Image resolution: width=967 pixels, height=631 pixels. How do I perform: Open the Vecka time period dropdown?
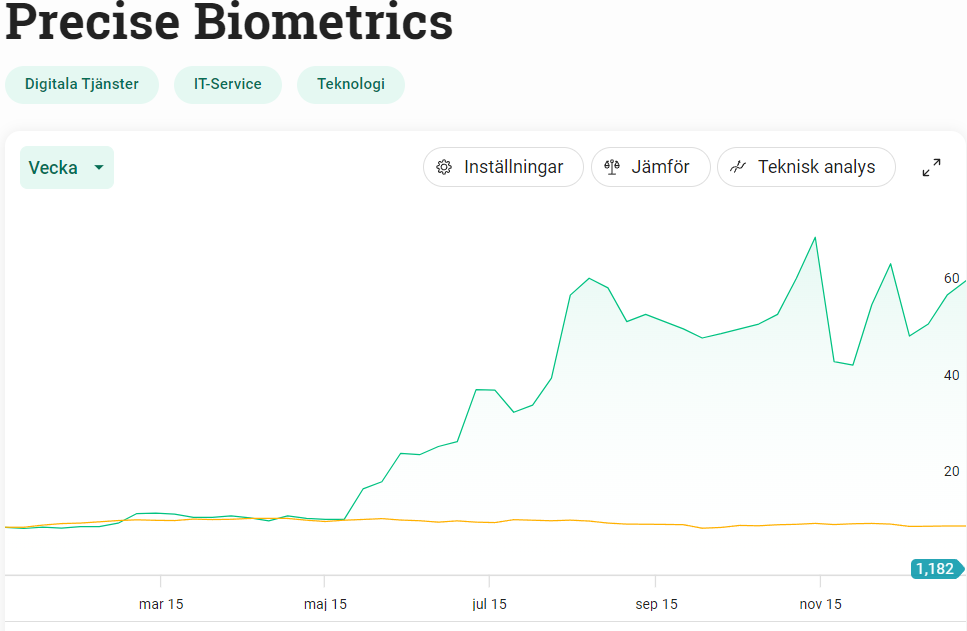pos(66,168)
